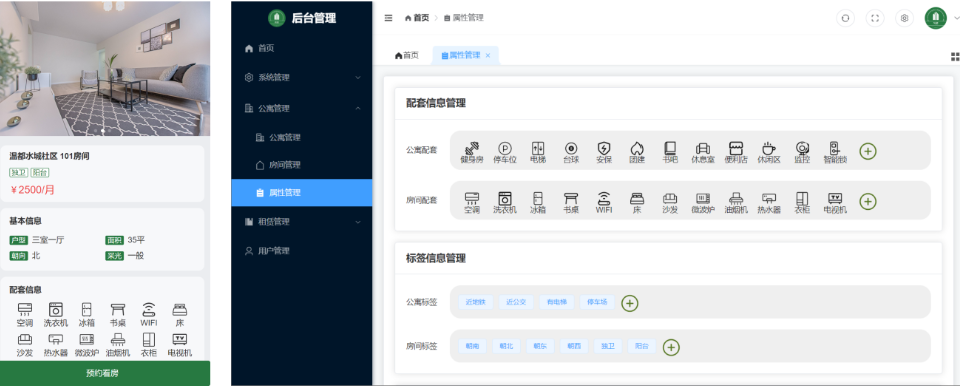Click the 朝北 room tag
This screenshot has width=960, height=386.
point(506,346)
